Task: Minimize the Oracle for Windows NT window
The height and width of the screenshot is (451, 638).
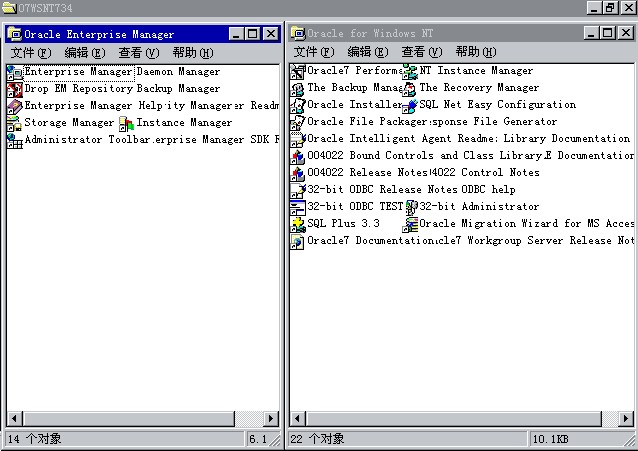Action: pos(591,33)
